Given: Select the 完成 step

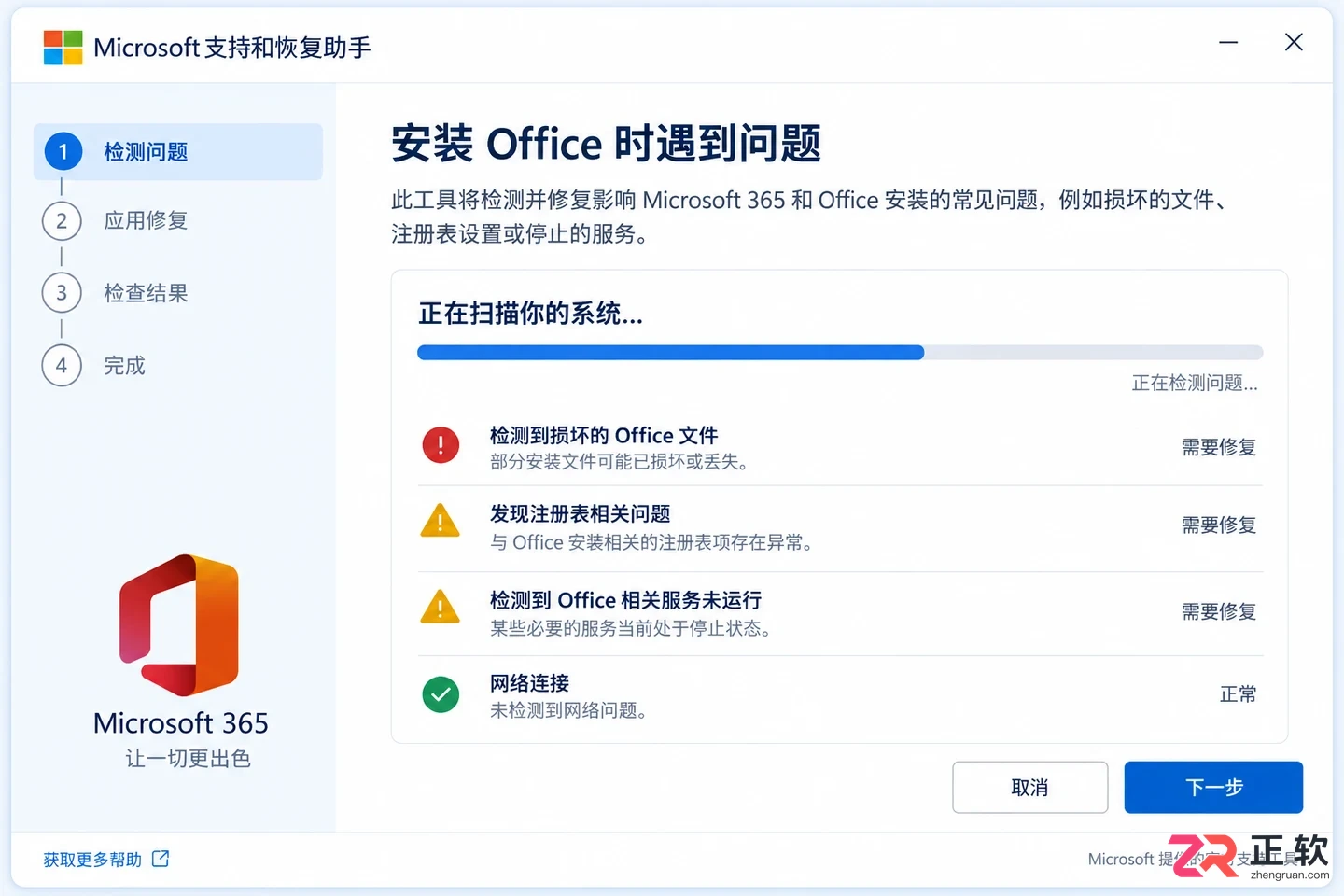Looking at the screenshot, I should tap(125, 366).
